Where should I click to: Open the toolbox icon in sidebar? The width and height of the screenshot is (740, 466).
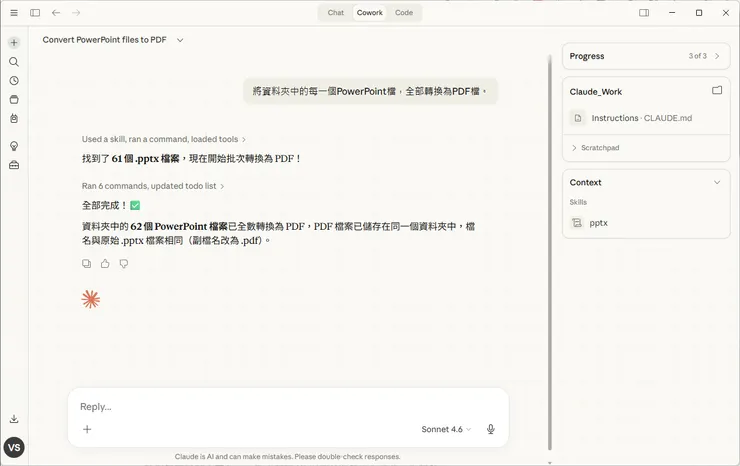click(14, 165)
